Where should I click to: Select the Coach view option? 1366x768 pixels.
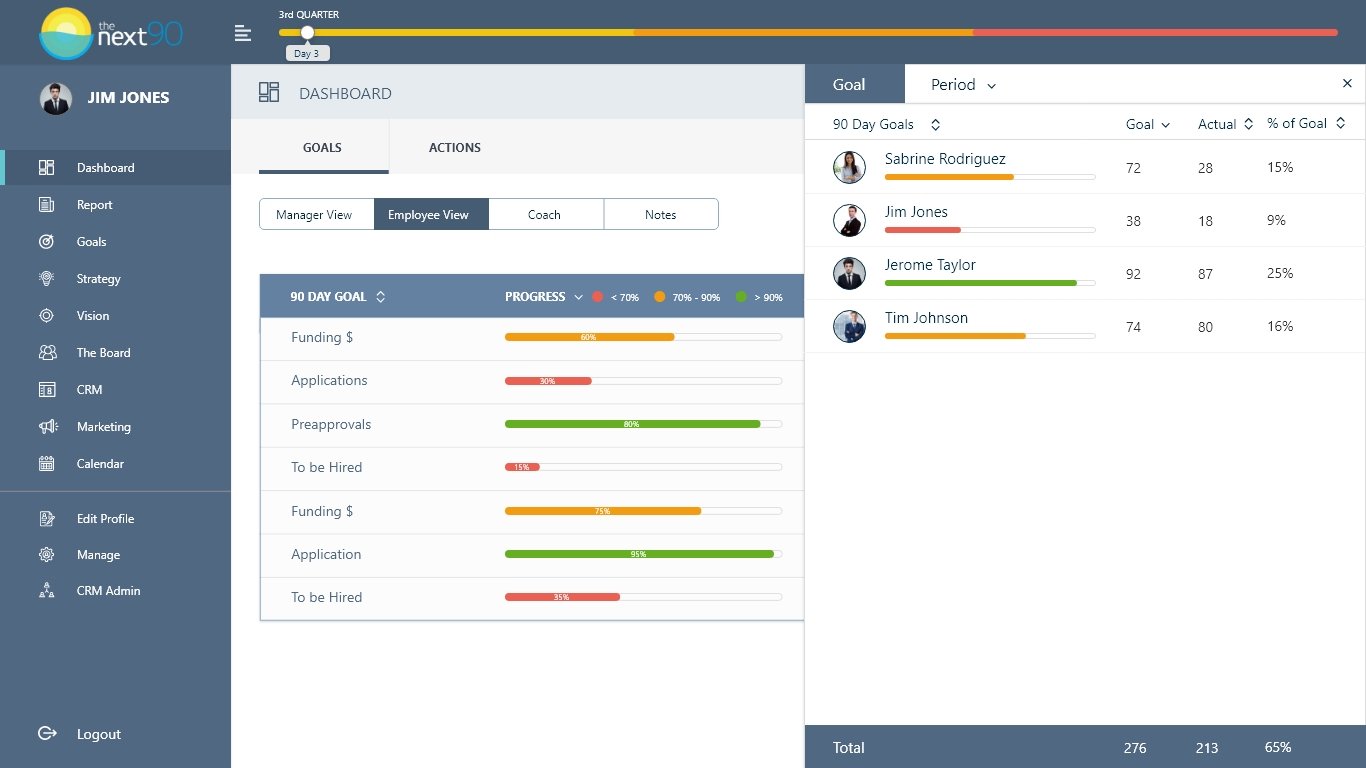coord(545,215)
